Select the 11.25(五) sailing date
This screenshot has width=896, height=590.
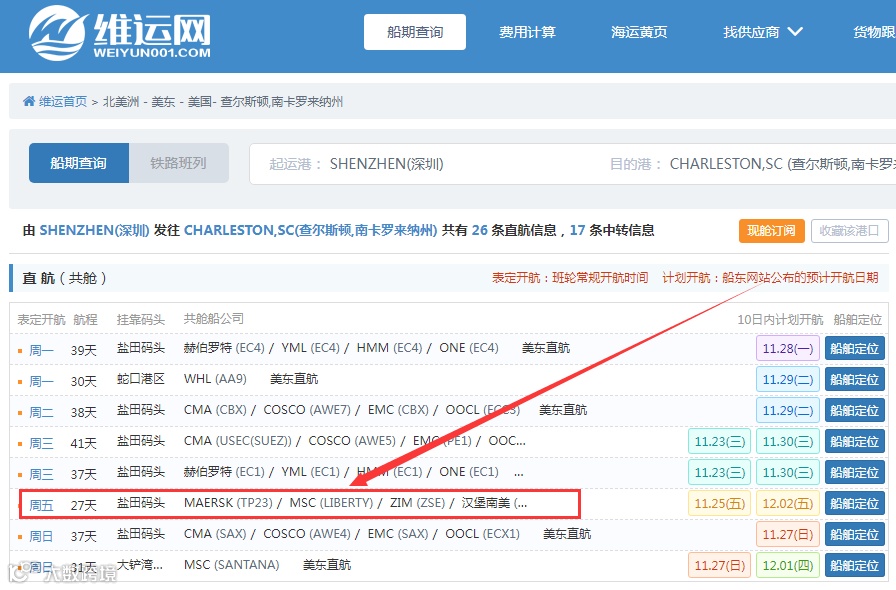pyautogui.click(x=719, y=503)
